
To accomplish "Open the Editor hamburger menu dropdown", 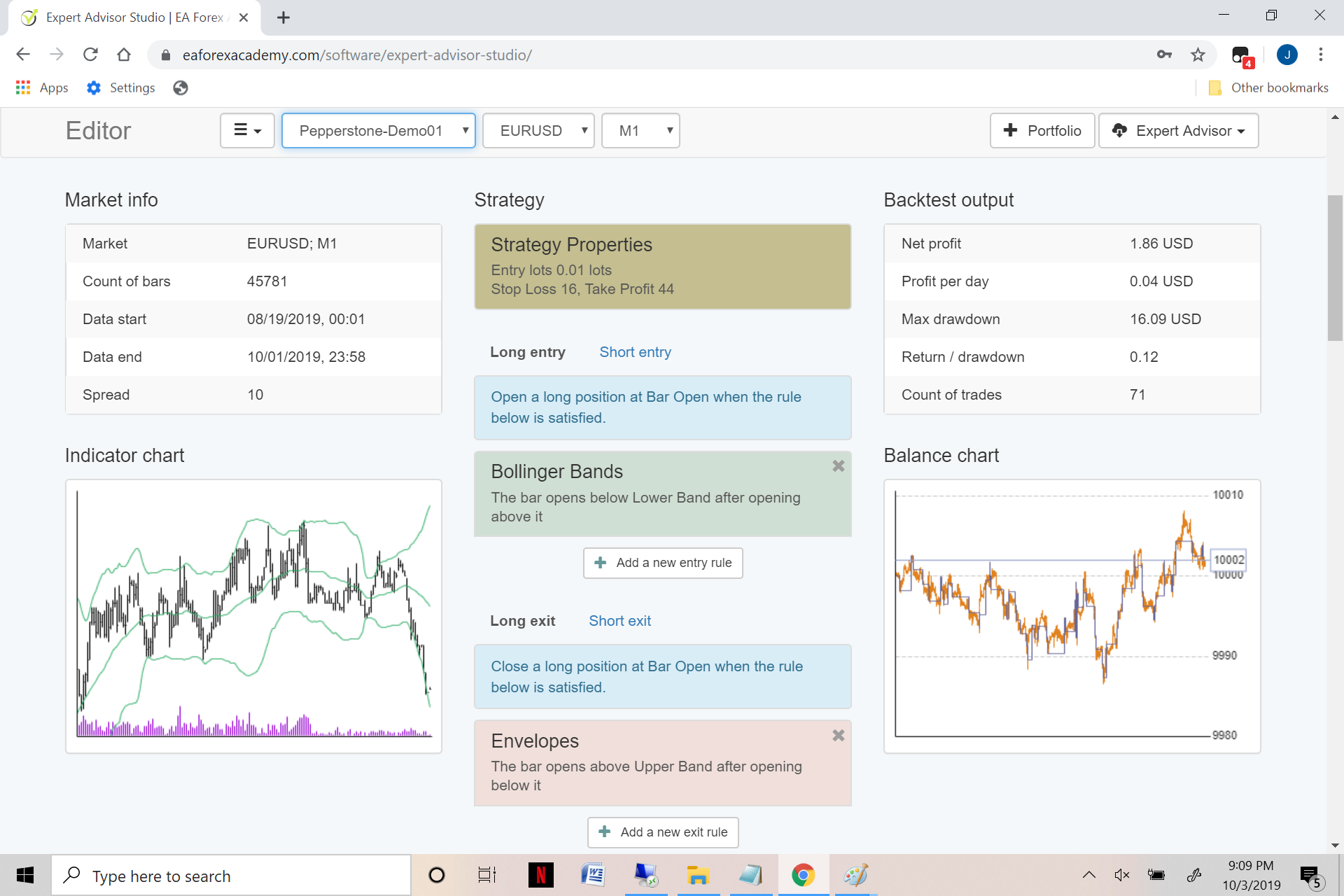I will coord(247,131).
